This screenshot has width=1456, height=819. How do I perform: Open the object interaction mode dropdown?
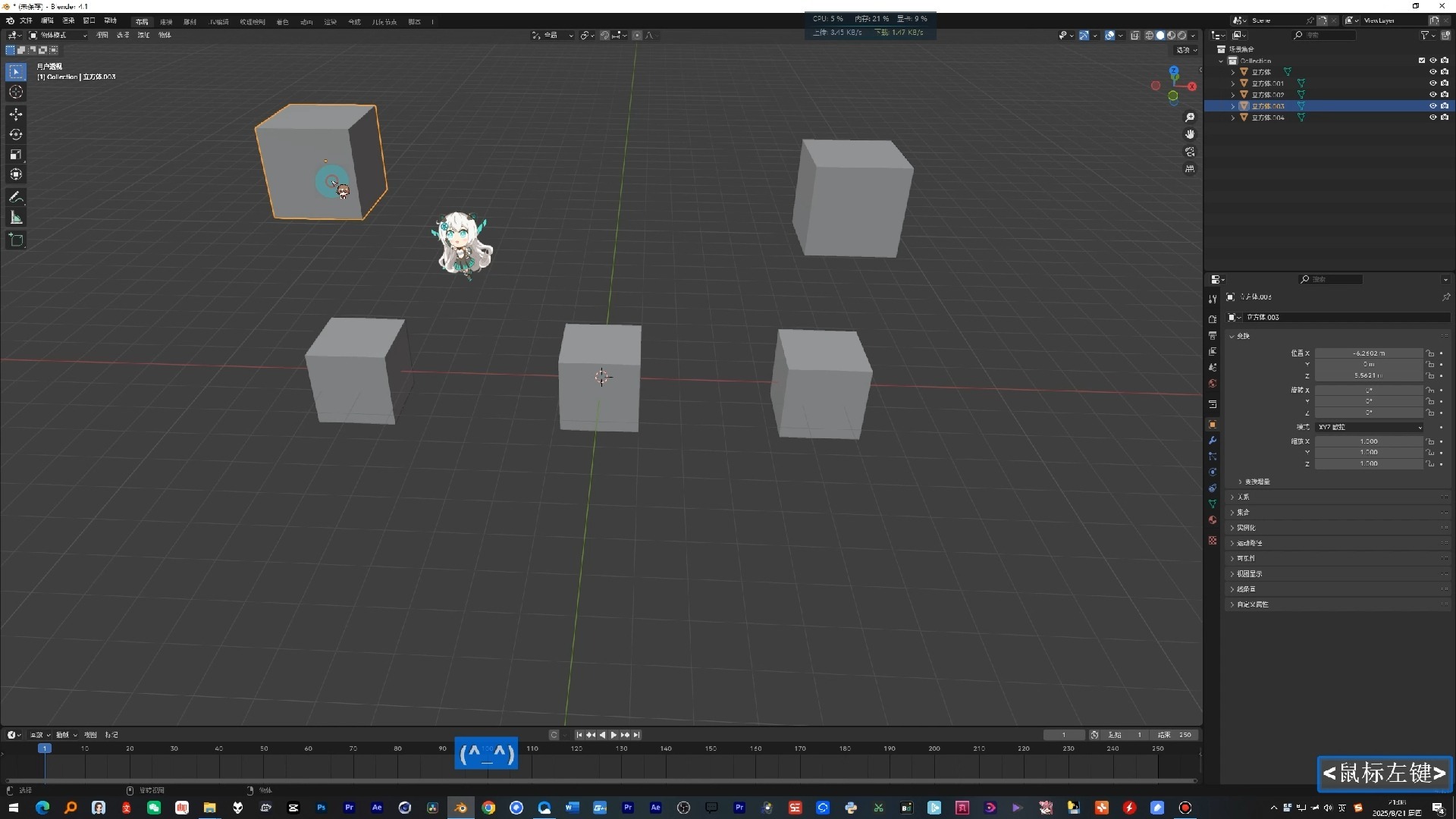58,36
